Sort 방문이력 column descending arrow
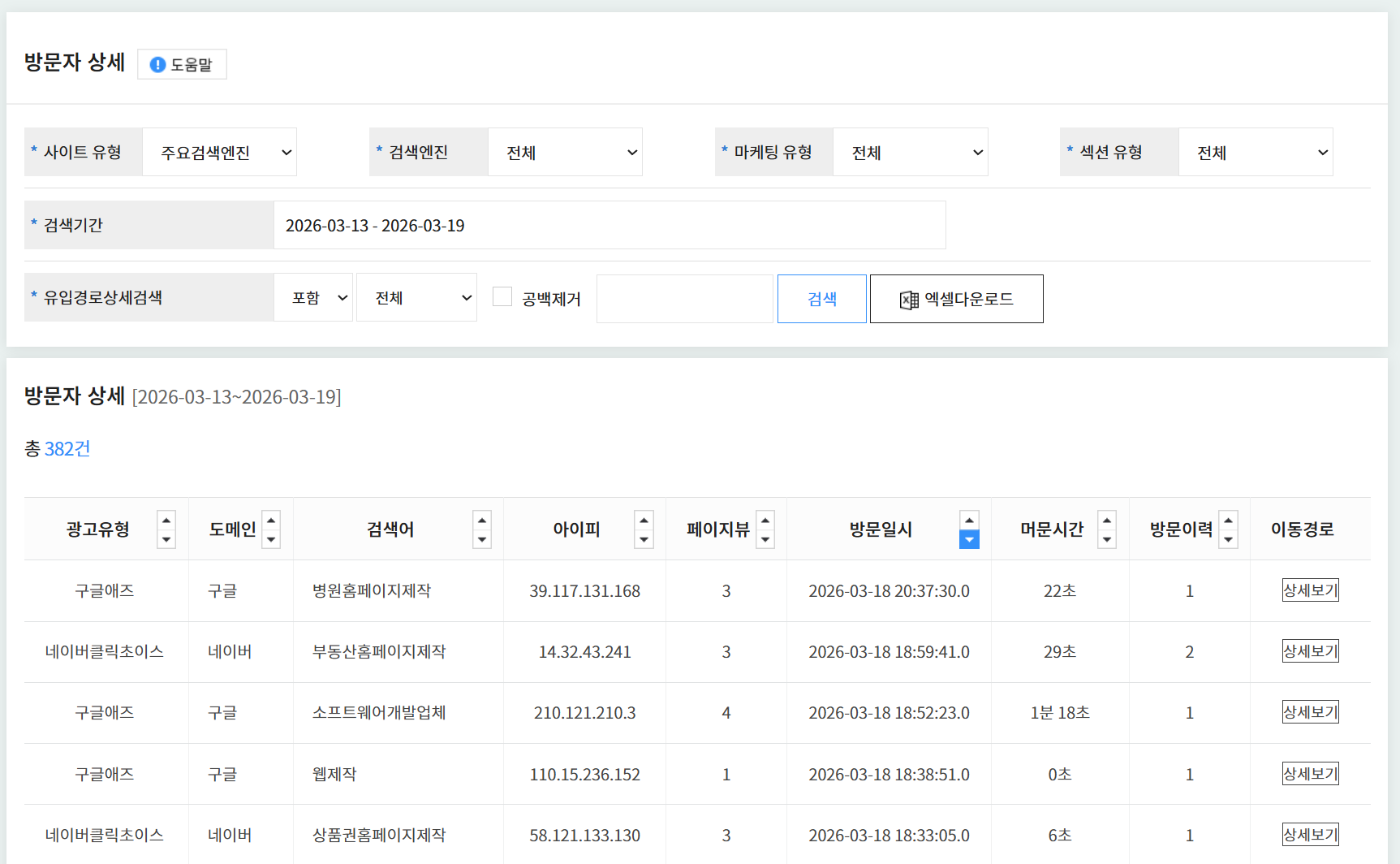The height and width of the screenshot is (864, 1400). 1228,539
